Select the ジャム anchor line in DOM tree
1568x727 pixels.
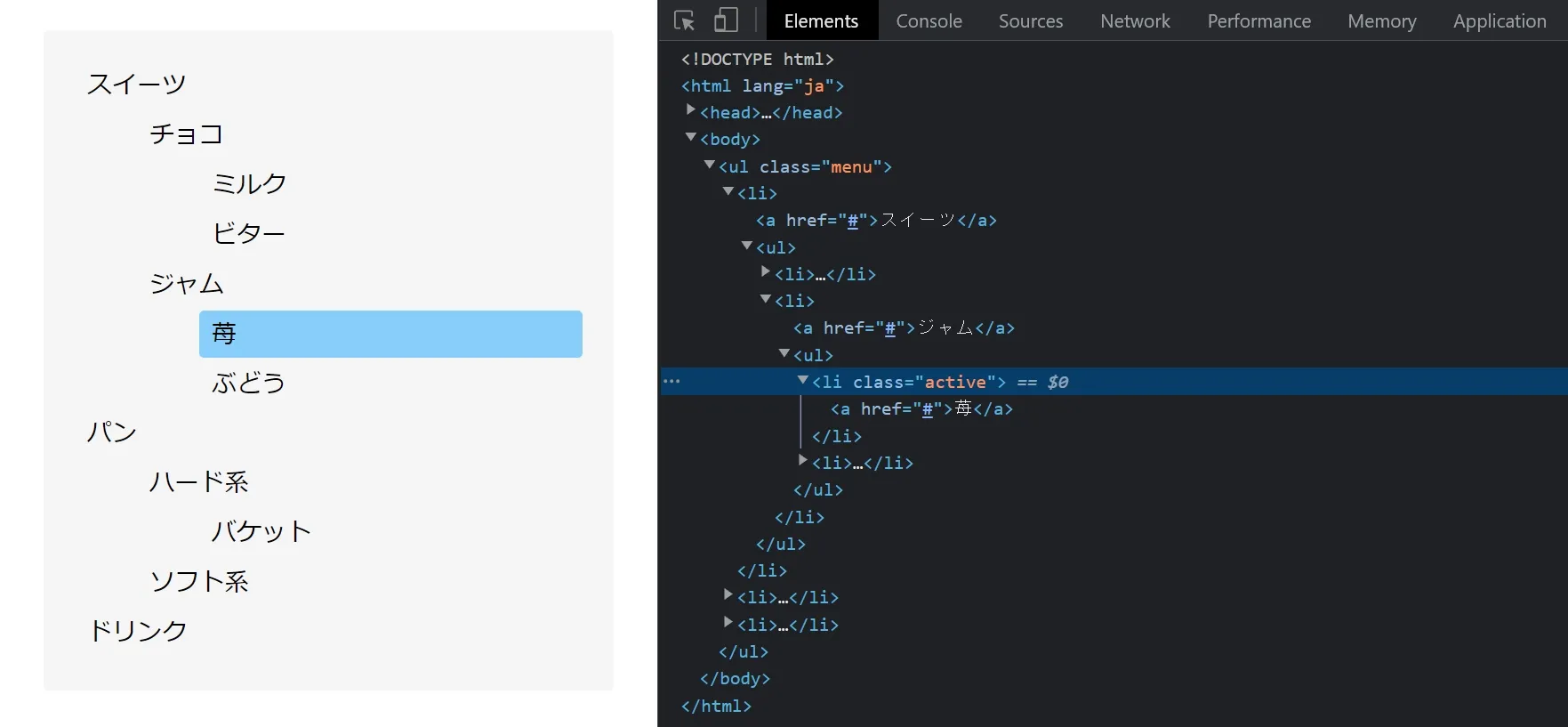click(903, 328)
